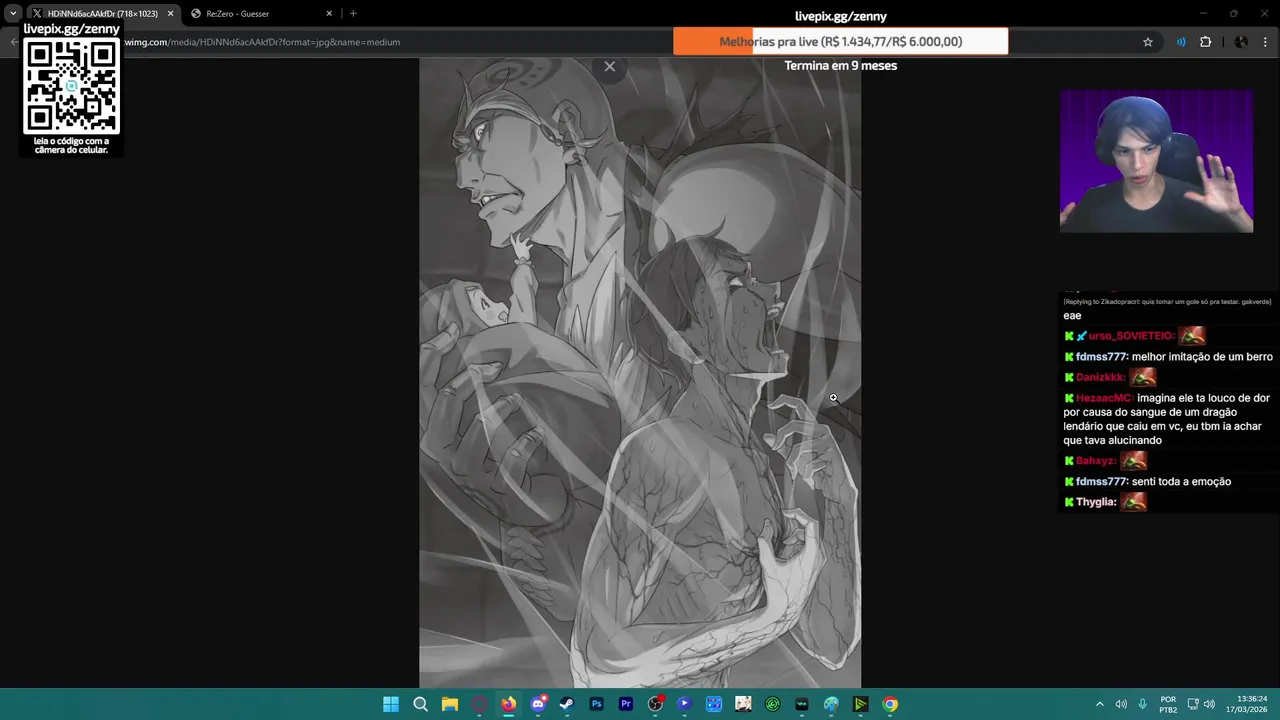1280x720 pixels.
Task: Open Google Chrome from taskbar
Action: (x=890, y=704)
